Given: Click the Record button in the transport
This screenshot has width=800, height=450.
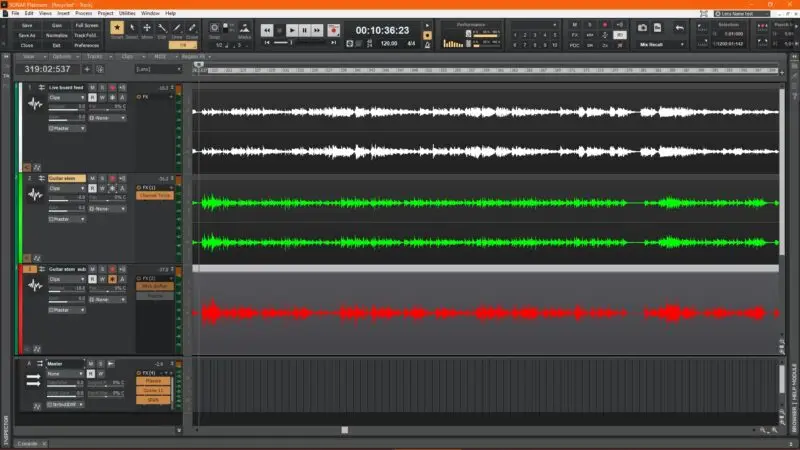Looking at the screenshot, I should point(332,31).
